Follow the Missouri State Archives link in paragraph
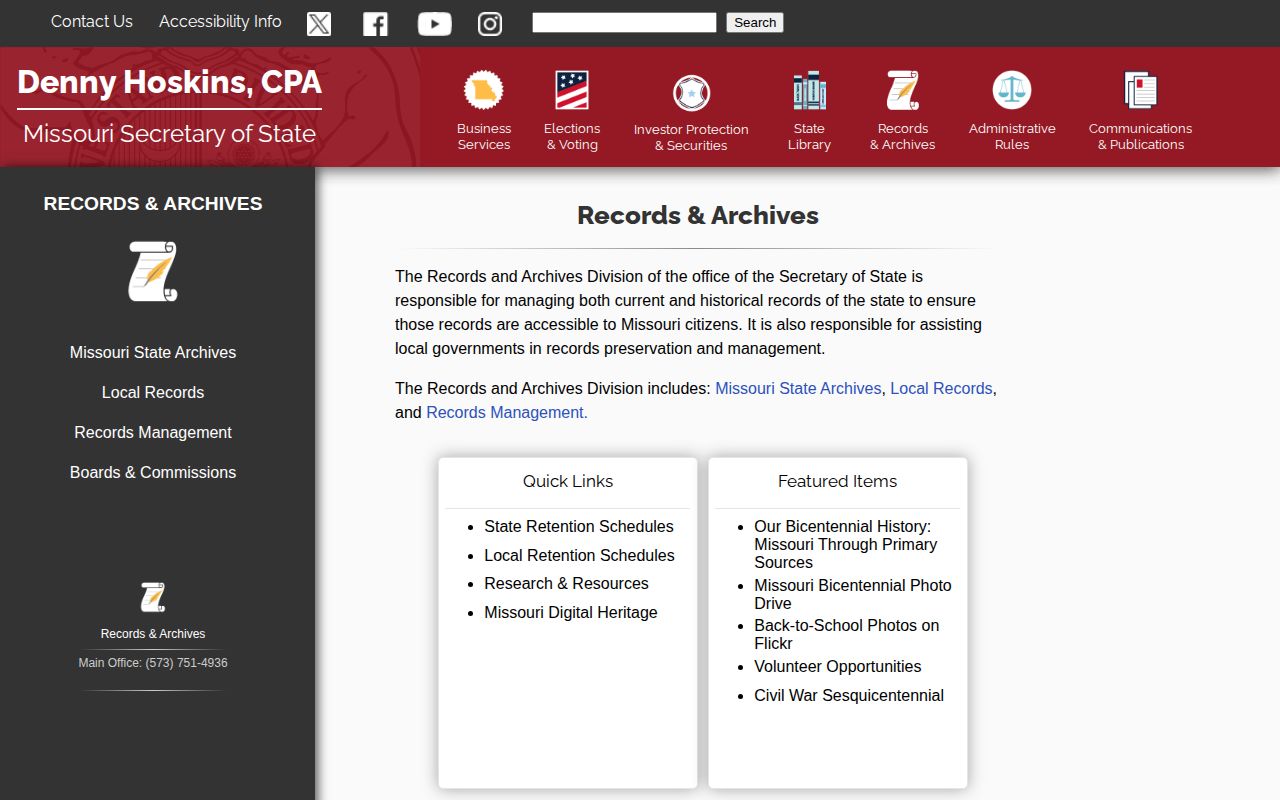 [798, 388]
